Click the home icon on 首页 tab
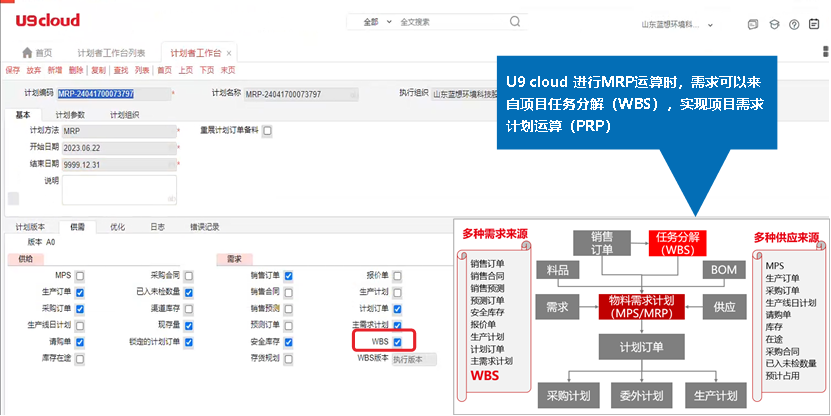831x416 pixels. tap(27, 53)
